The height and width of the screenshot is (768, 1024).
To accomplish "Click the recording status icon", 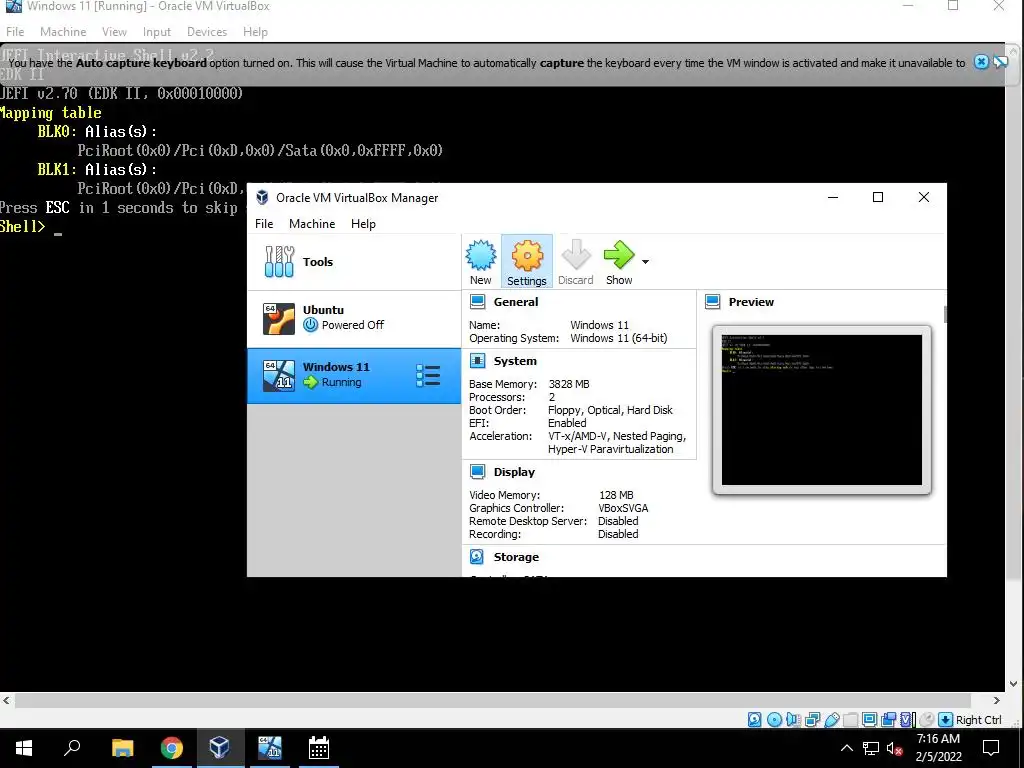I will point(888,720).
